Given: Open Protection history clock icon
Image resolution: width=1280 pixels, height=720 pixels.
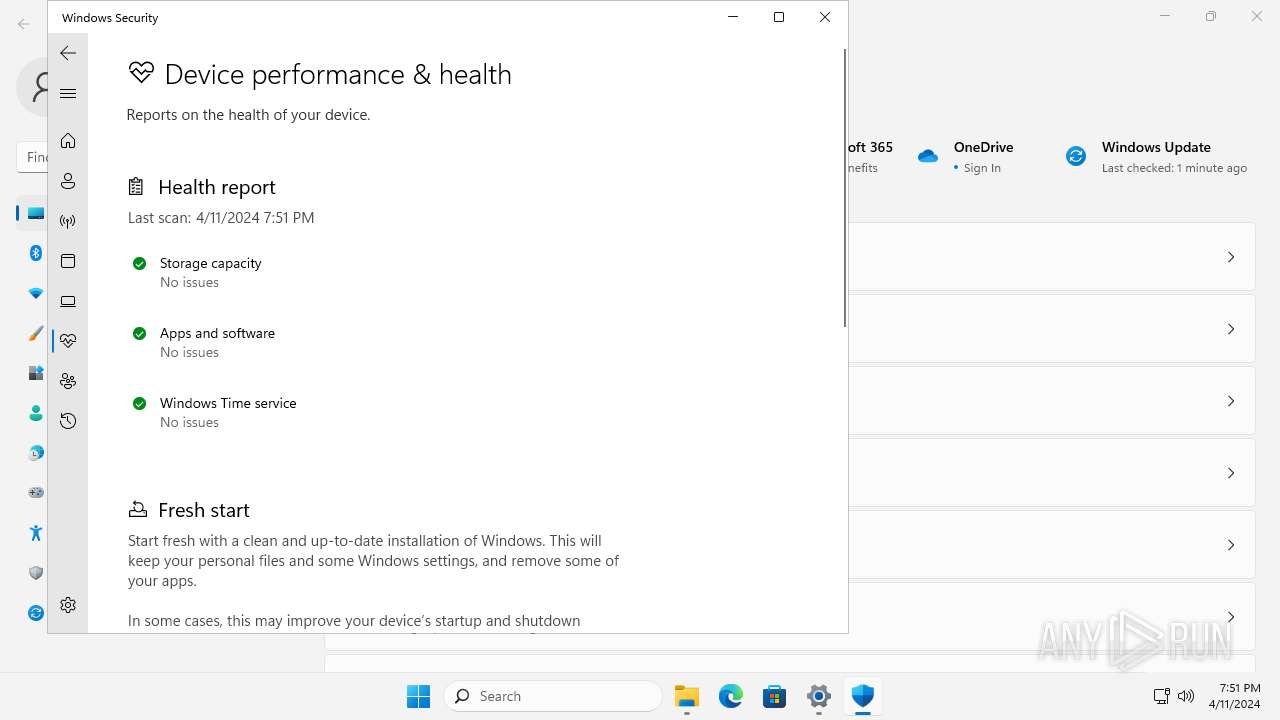Looking at the screenshot, I should 68,421.
